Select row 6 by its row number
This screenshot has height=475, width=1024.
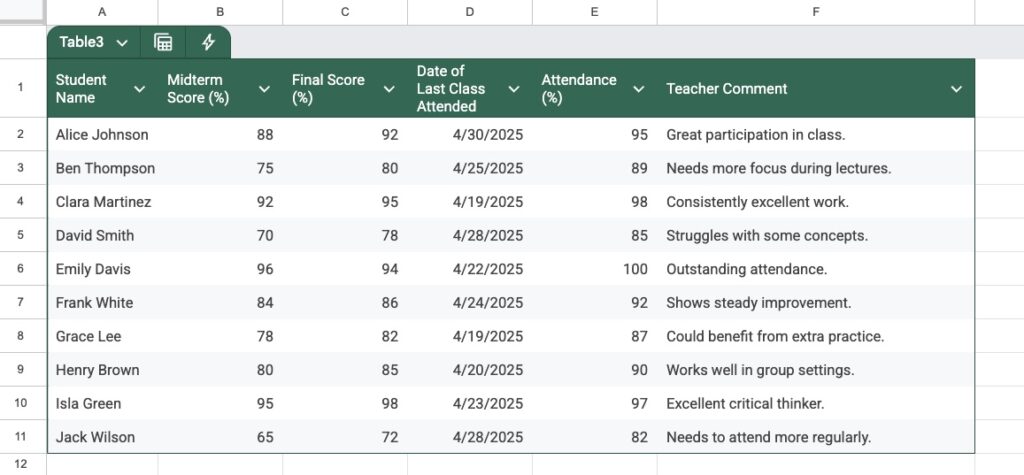tap(21, 269)
